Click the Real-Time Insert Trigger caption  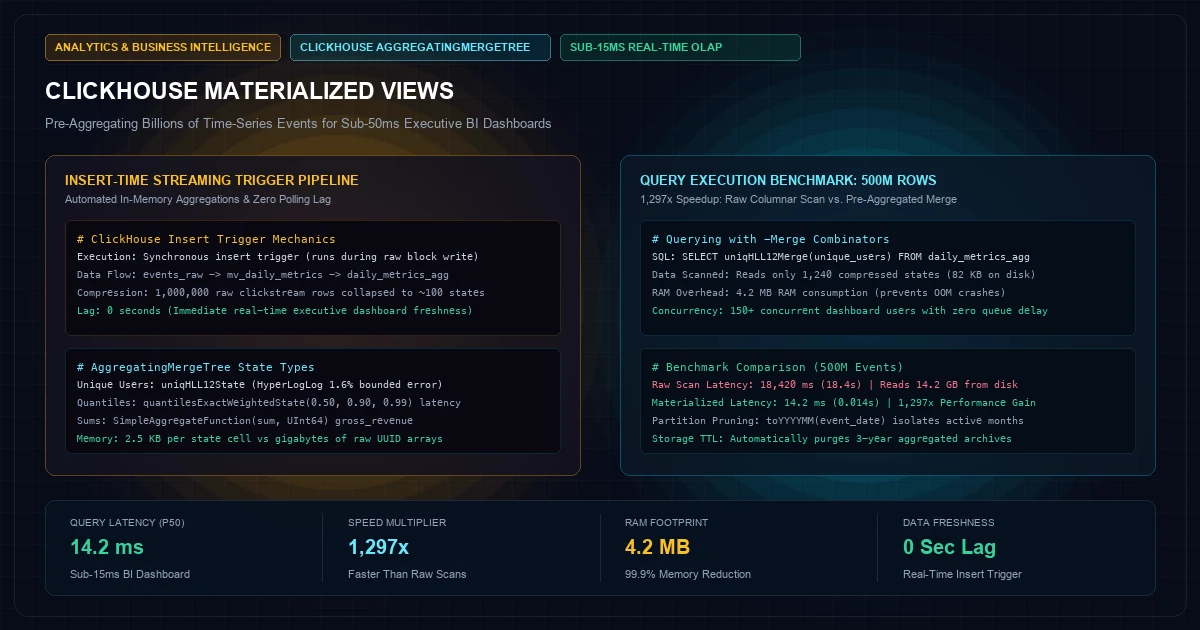click(962, 574)
